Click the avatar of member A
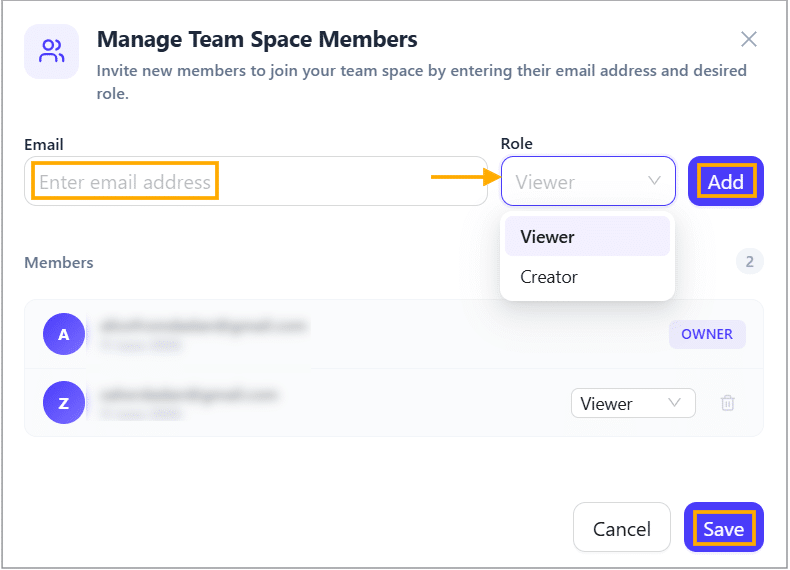Viewport: 790px width, 570px height. click(63, 334)
